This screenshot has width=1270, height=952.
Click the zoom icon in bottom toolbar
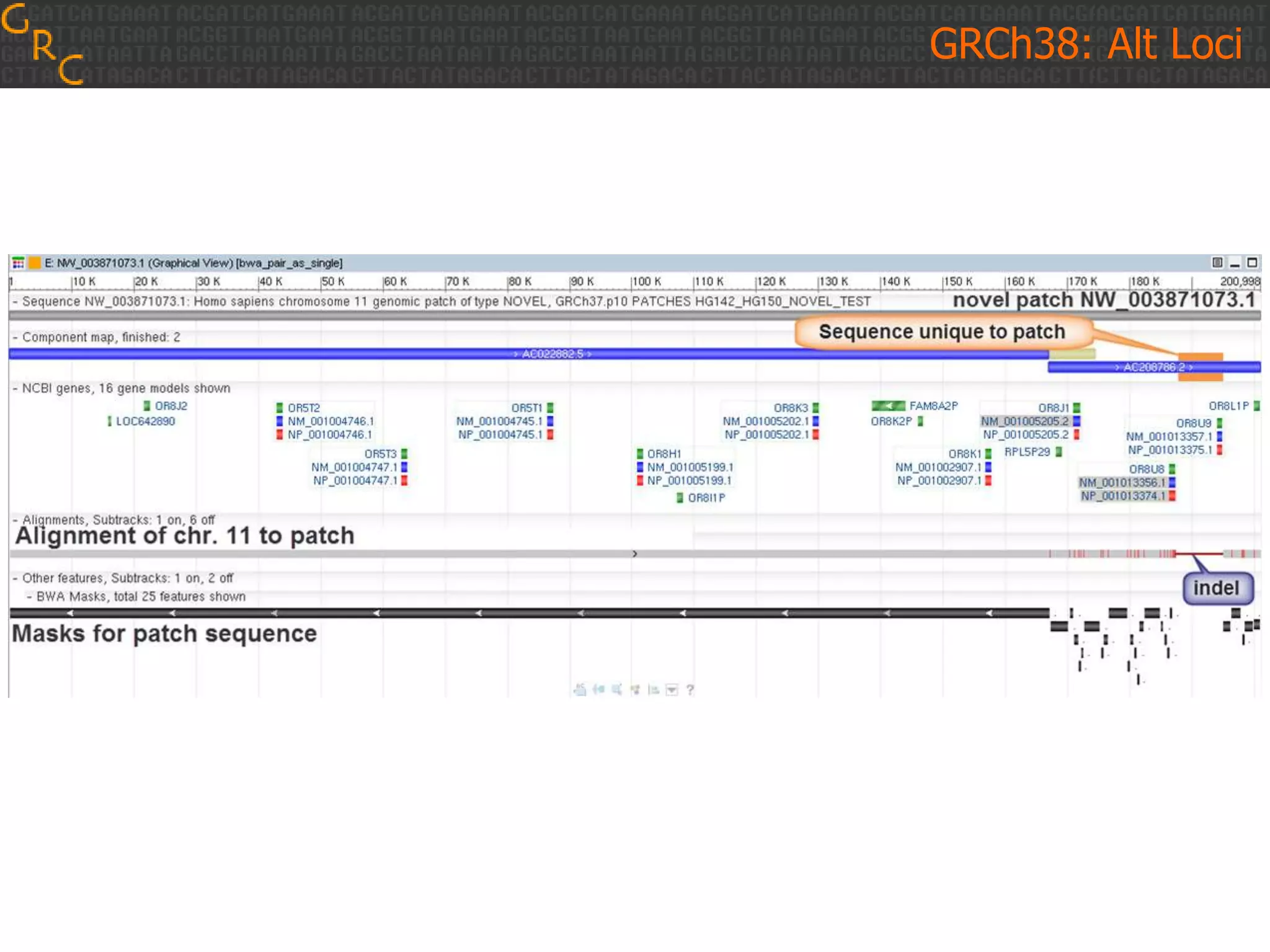617,689
